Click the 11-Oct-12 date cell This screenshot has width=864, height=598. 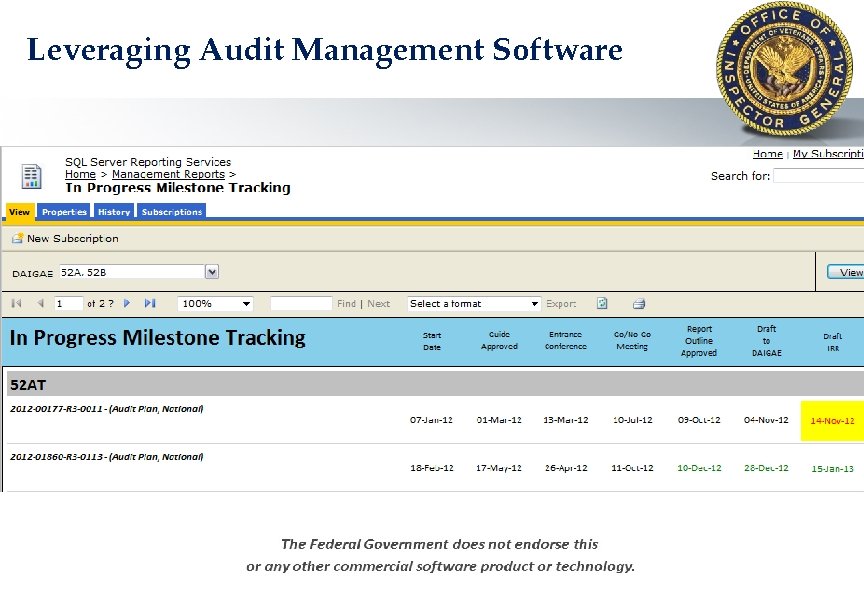pyautogui.click(x=633, y=468)
